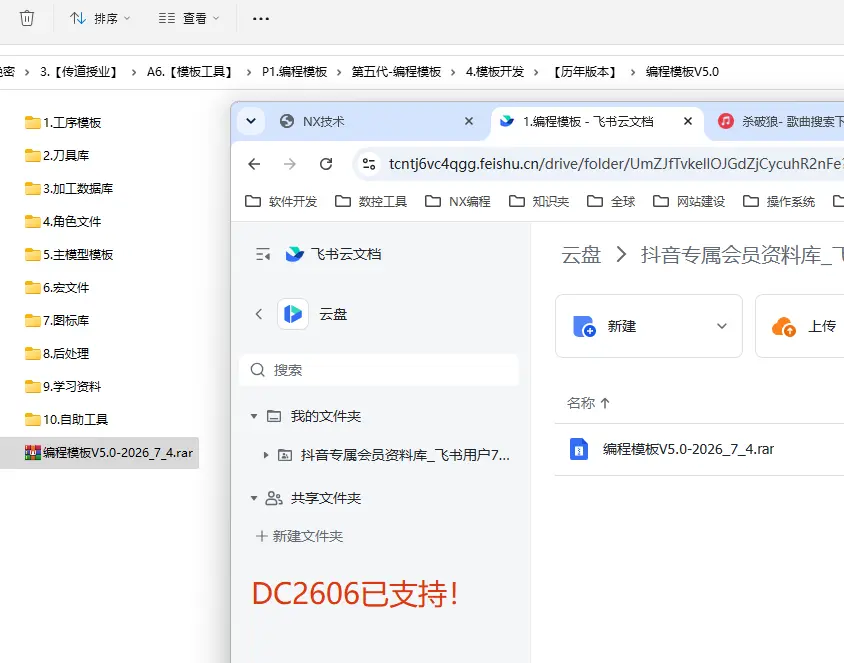Go to 4.模板开发 in breadcrumb
The width and height of the screenshot is (844, 663).
coord(495,72)
